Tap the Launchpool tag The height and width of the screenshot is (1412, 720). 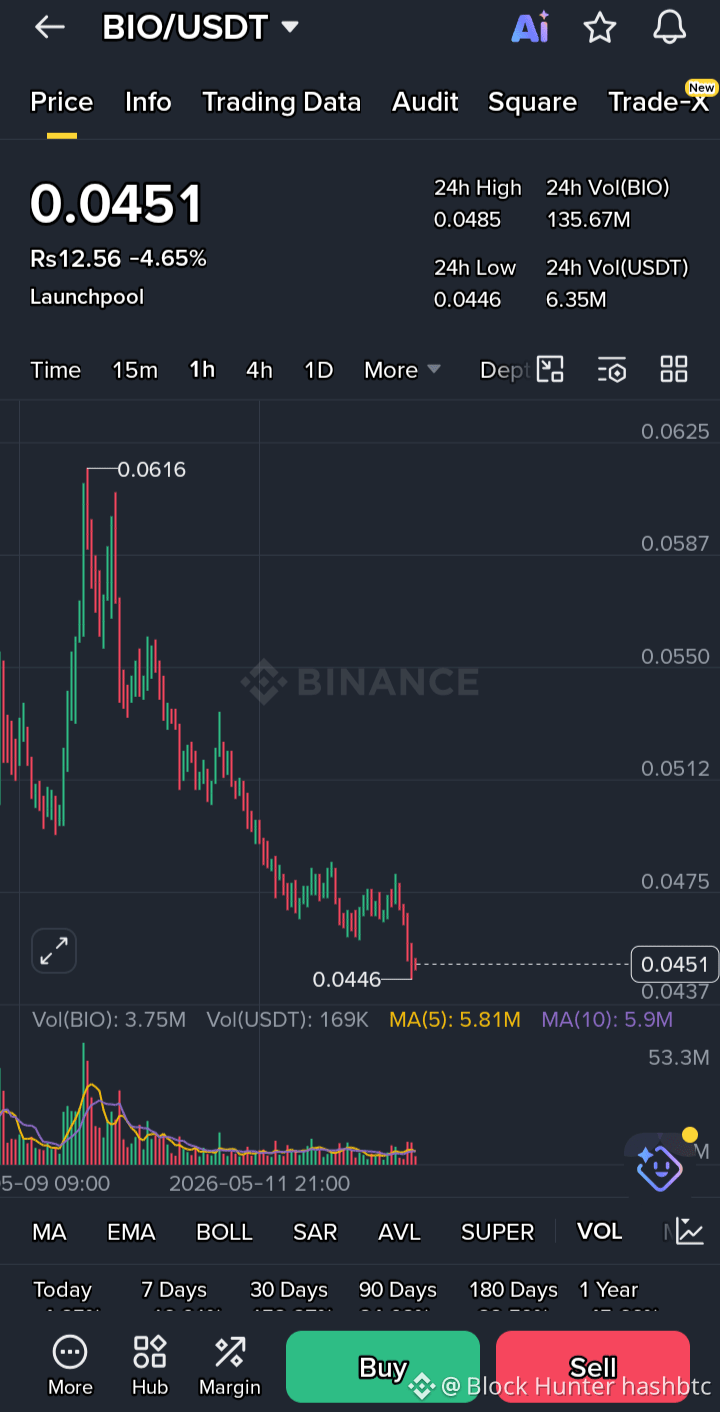point(87,297)
